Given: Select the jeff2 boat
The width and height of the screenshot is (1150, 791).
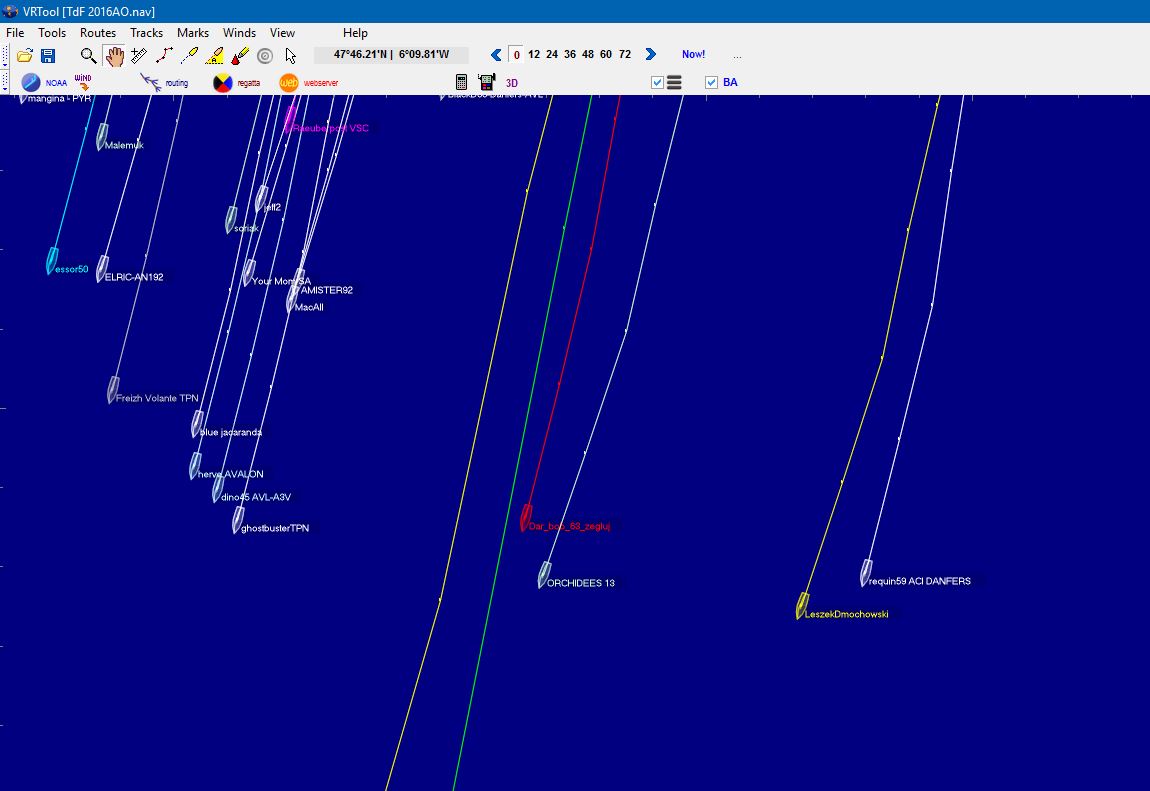Looking at the screenshot, I should [x=261, y=199].
